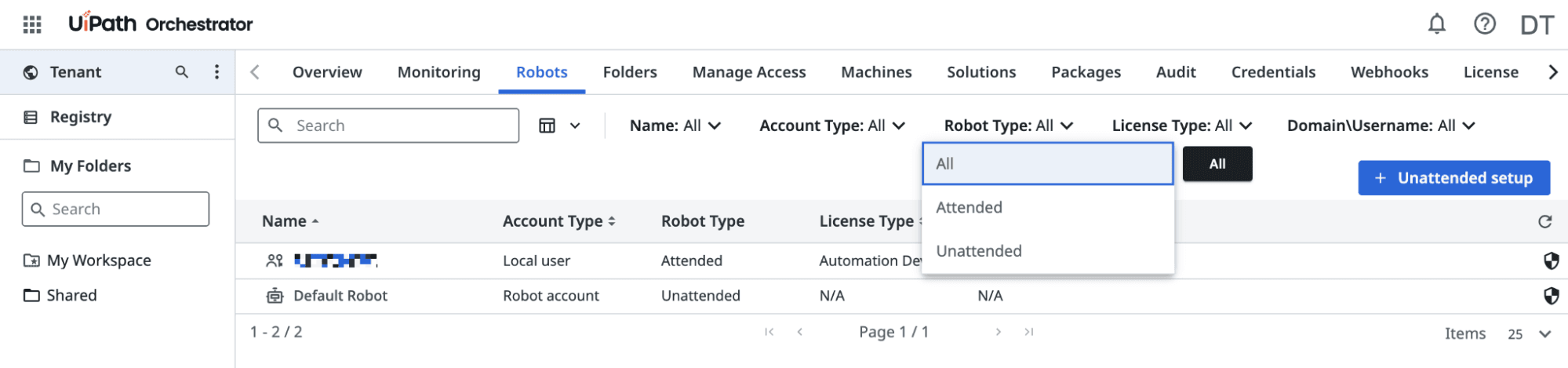Collapse the Robot Type filter dropdown
Viewport: 1568px width, 368px height.
(1008, 126)
